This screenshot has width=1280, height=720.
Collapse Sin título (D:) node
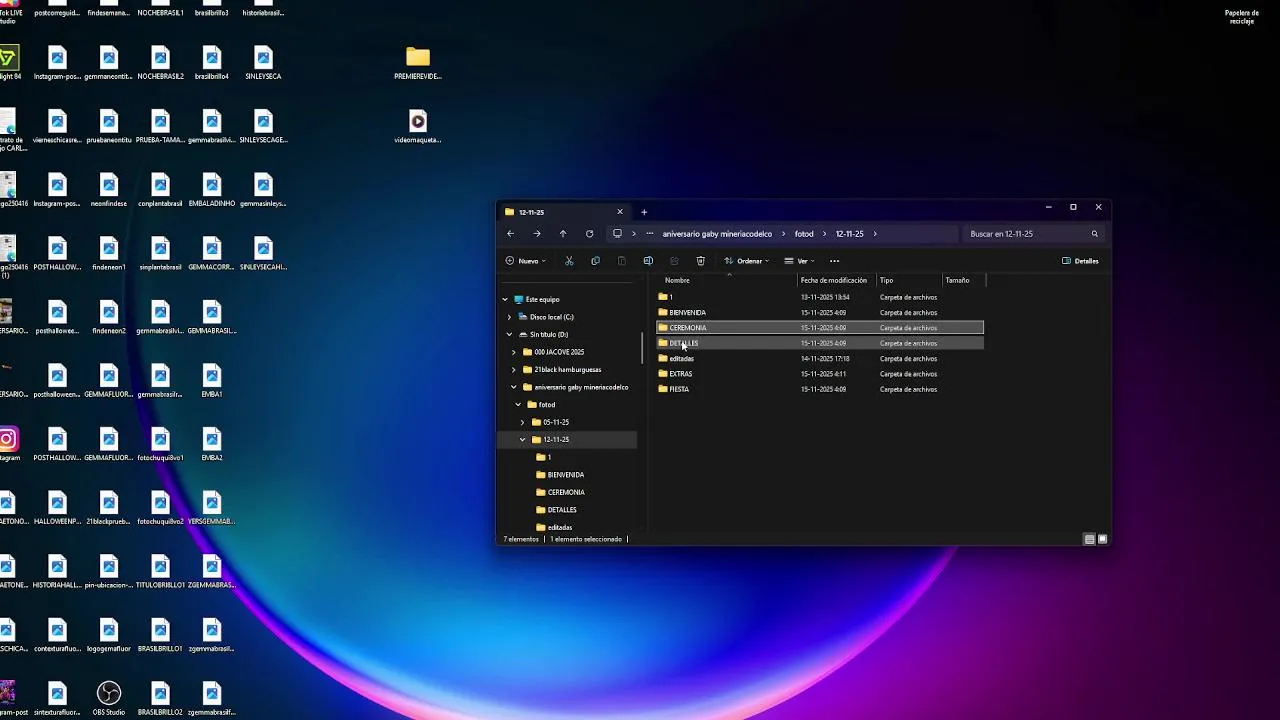point(510,334)
